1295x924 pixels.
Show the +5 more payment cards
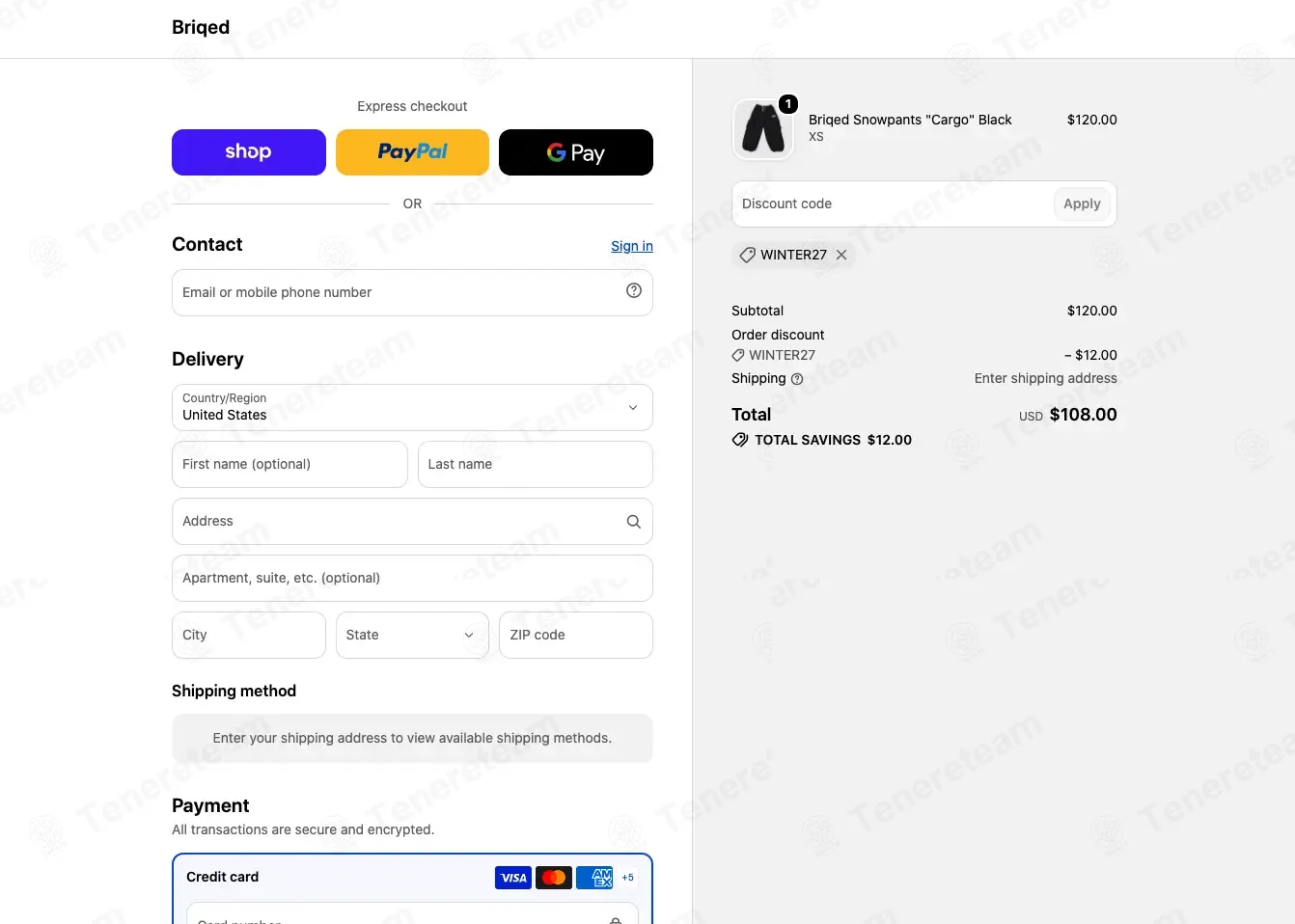628,878
